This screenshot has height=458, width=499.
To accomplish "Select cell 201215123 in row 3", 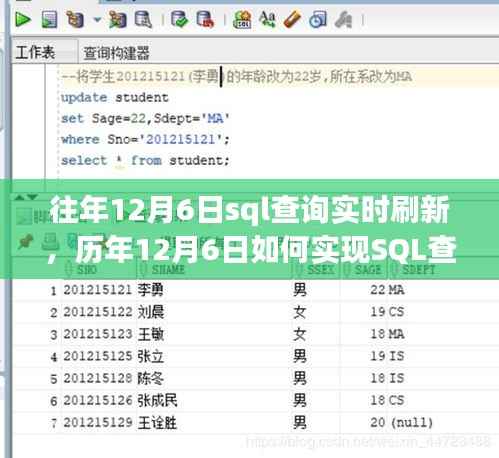I will [98, 334].
